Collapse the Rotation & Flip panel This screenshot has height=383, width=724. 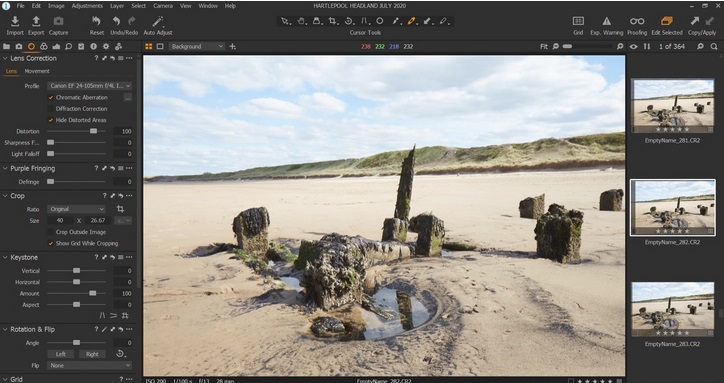[6, 329]
